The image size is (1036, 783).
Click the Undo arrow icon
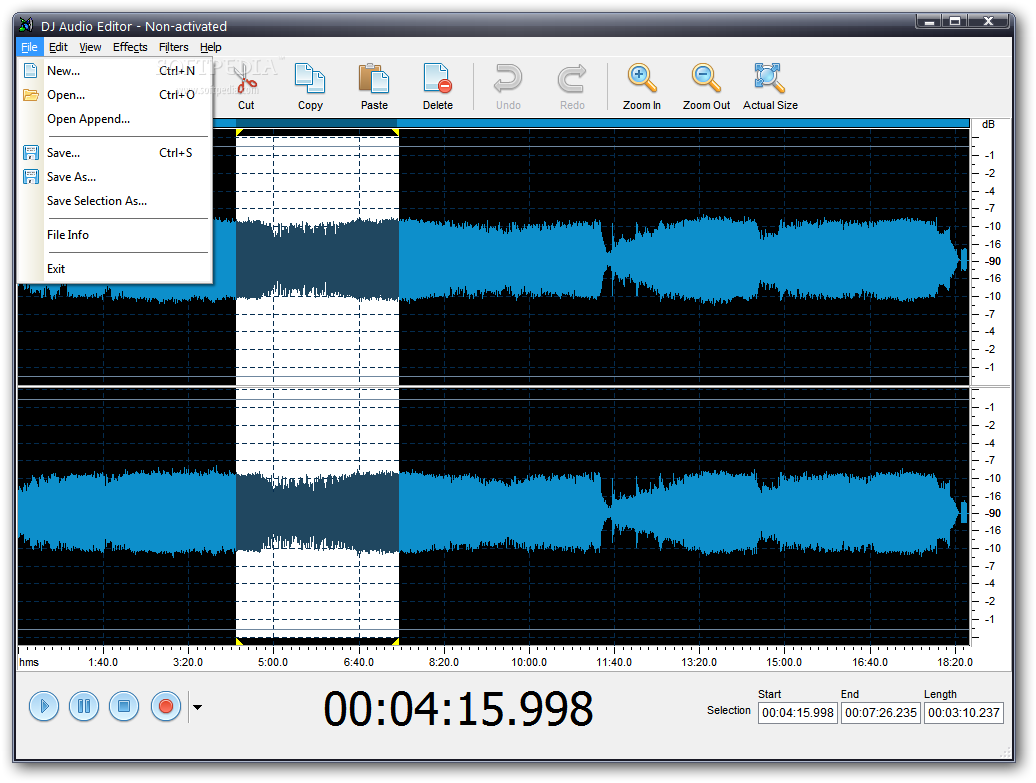(508, 86)
